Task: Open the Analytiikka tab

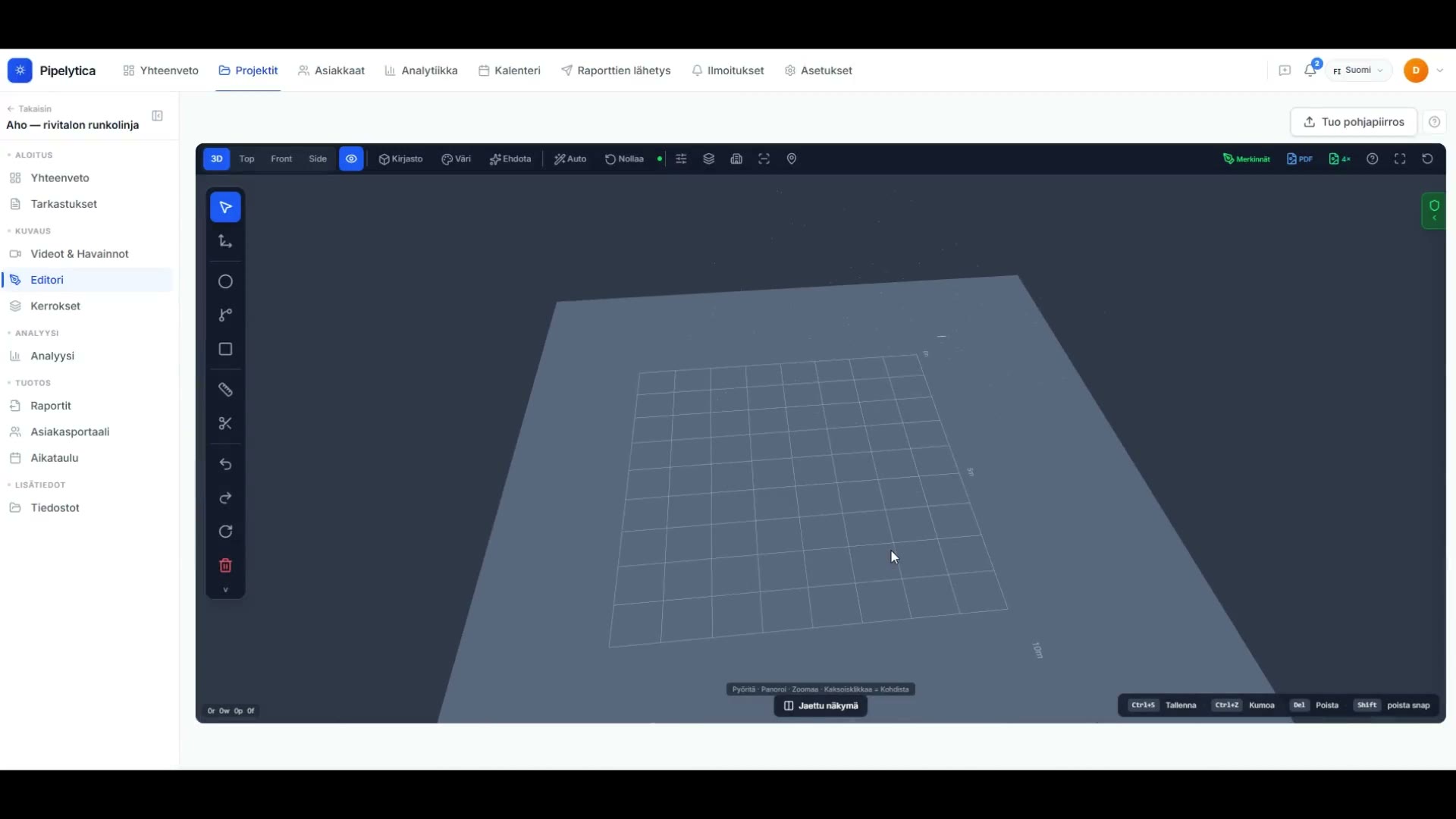Action: [421, 71]
